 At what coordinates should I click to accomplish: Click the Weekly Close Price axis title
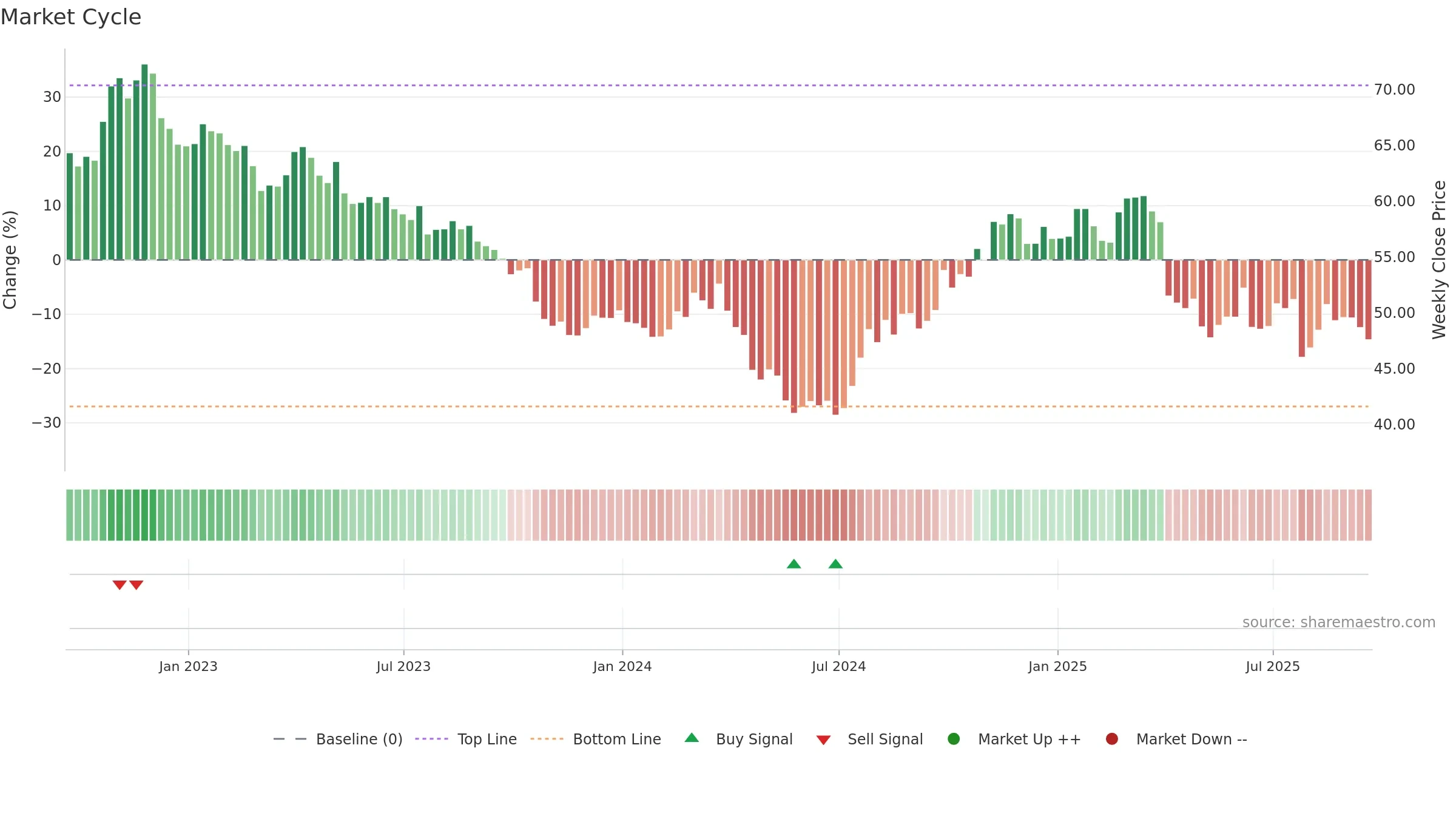pos(1439,260)
